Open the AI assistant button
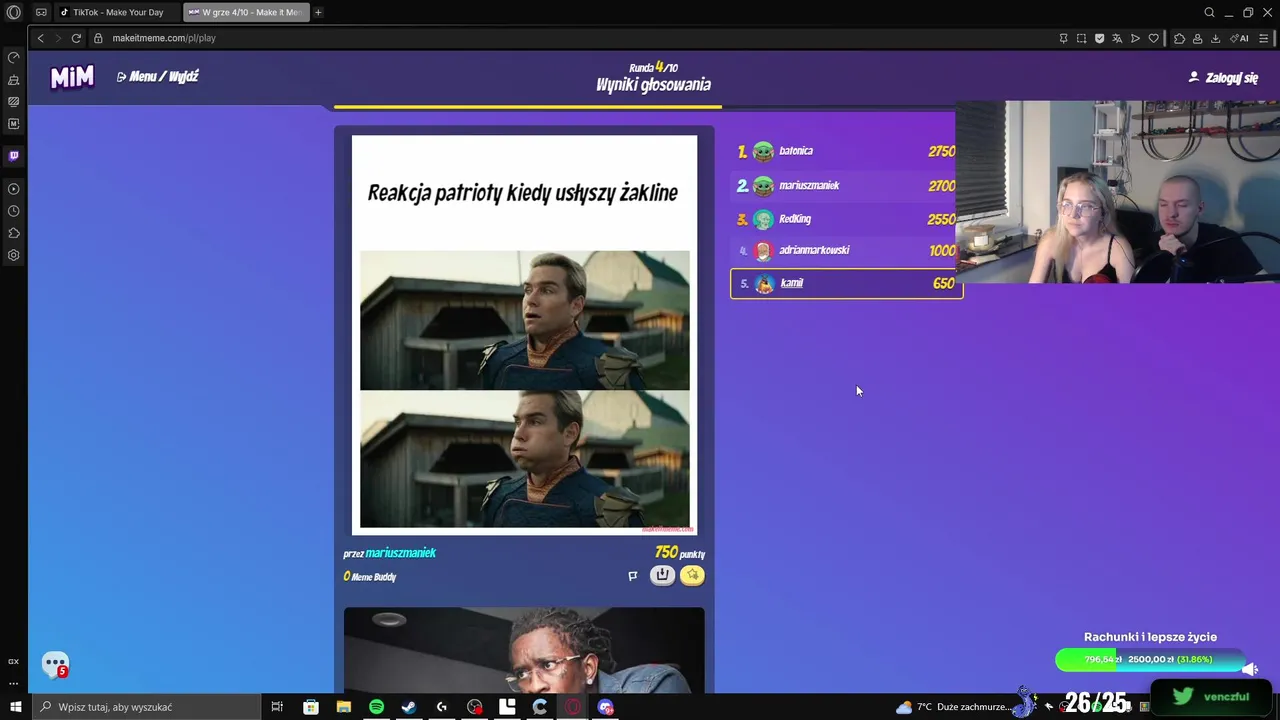Image resolution: width=1280 pixels, height=720 pixels. 1240,38
